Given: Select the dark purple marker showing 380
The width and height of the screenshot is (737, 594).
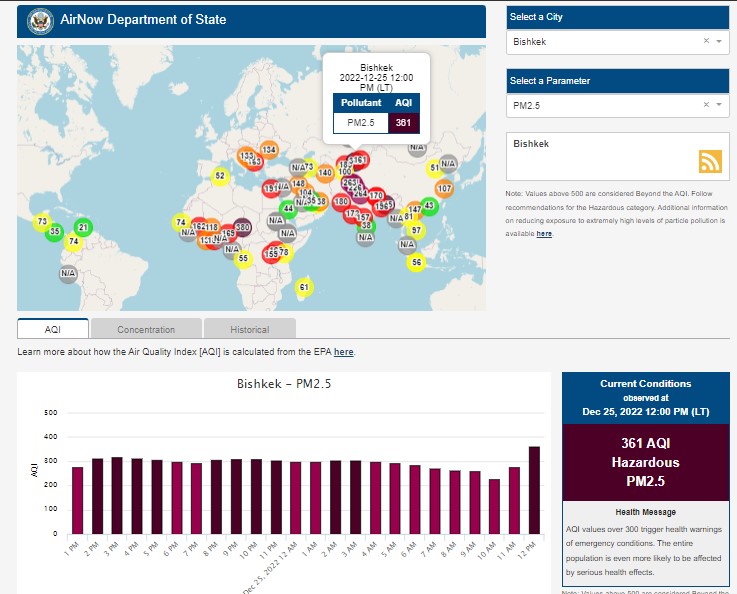Looking at the screenshot, I should click(242, 227).
